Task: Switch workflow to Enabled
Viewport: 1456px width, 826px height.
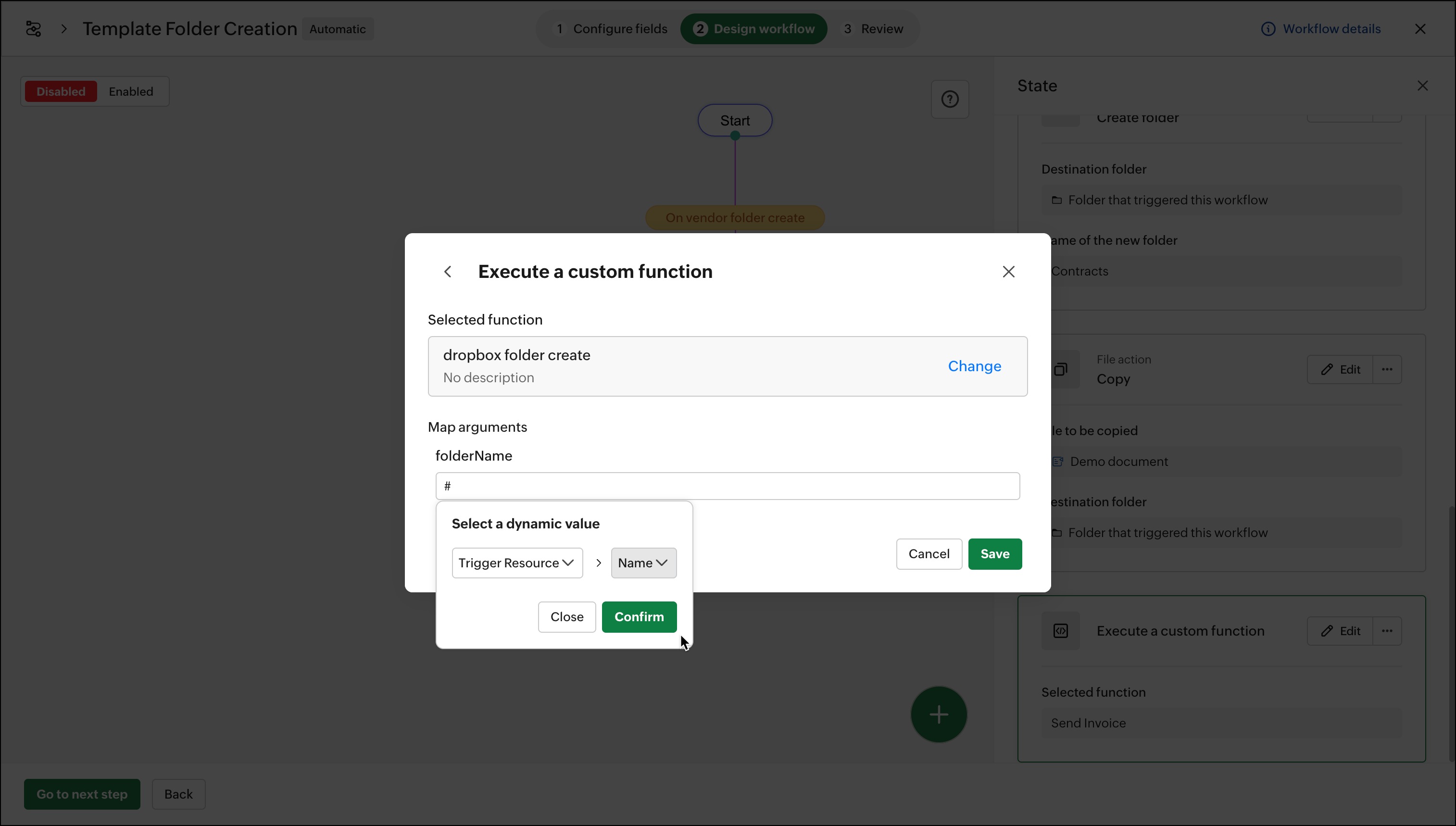Action: (131, 91)
